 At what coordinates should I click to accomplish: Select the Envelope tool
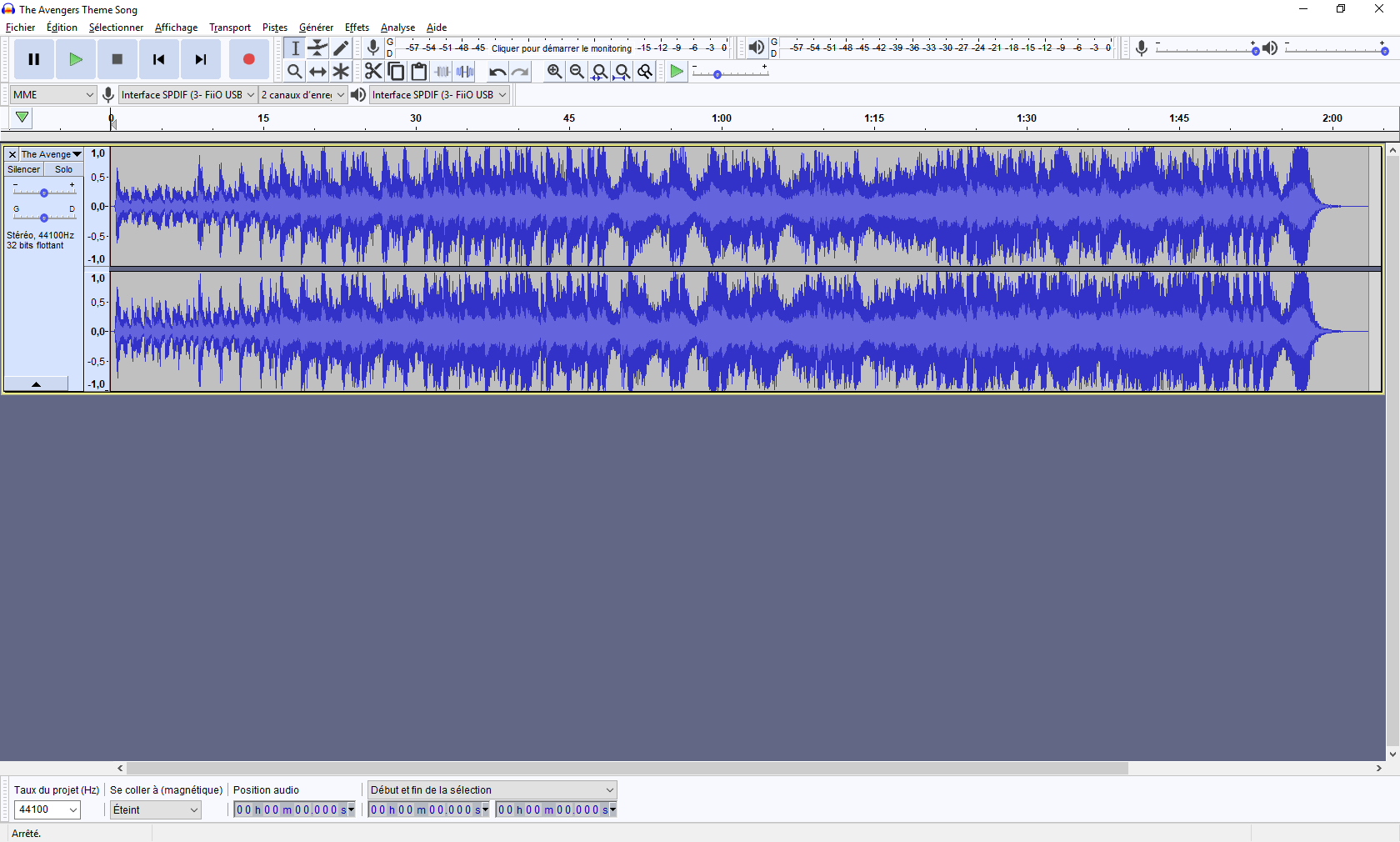click(x=317, y=48)
